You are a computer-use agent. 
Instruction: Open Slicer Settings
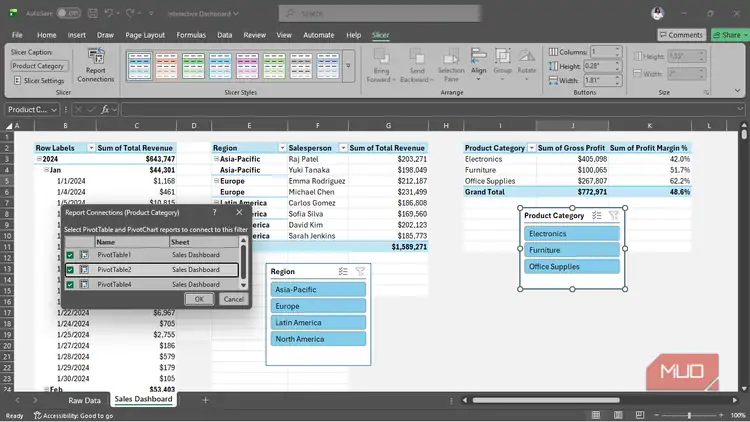point(39,80)
